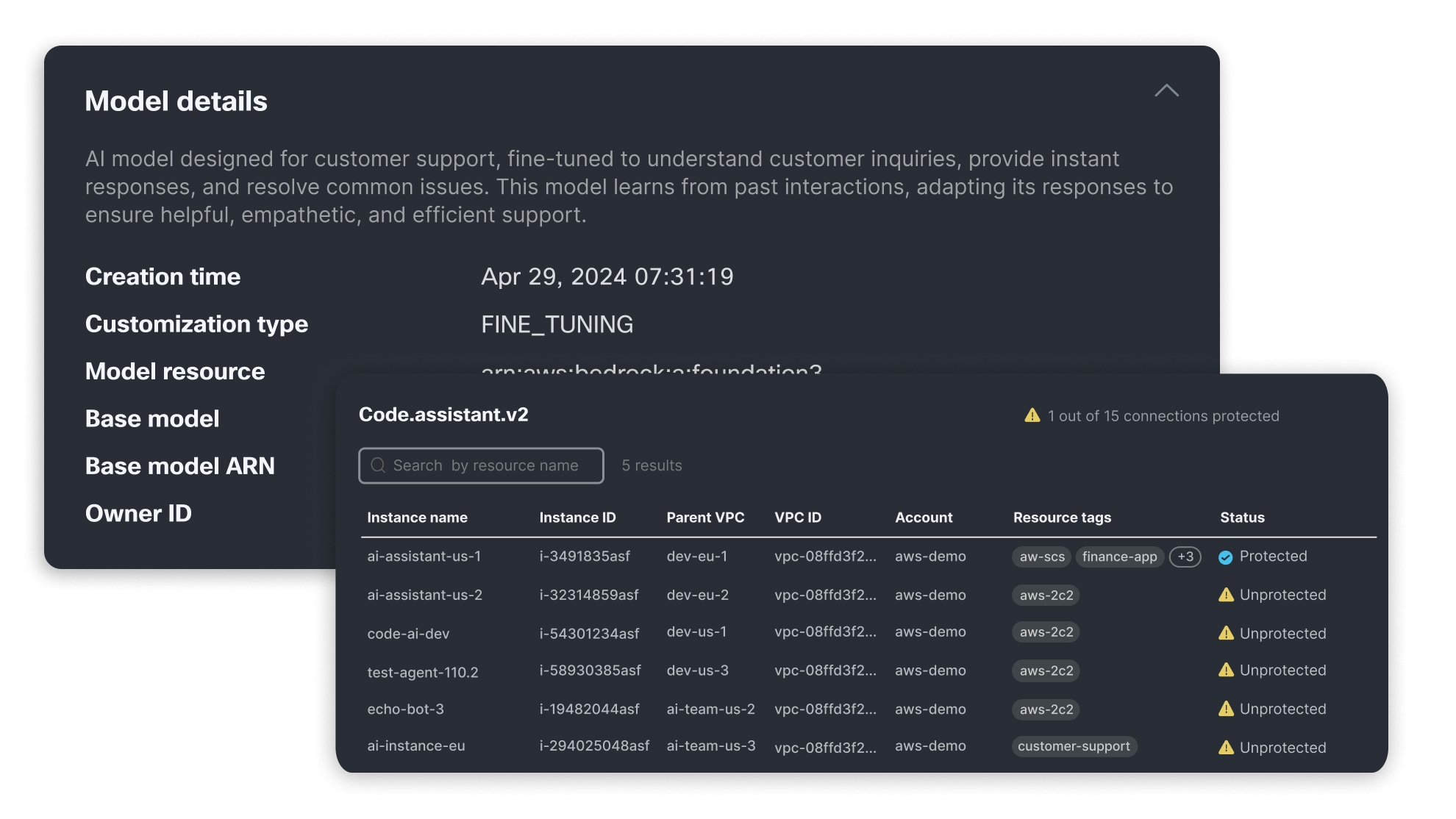This screenshot has height=819, width=1456.
Task: Click the warning triangle on code-ai-dev row
Action: click(x=1224, y=633)
